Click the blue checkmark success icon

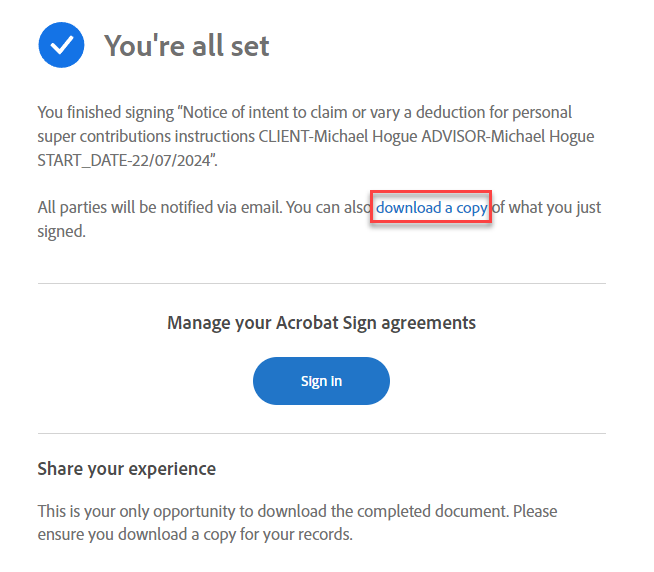pyautogui.click(x=61, y=45)
